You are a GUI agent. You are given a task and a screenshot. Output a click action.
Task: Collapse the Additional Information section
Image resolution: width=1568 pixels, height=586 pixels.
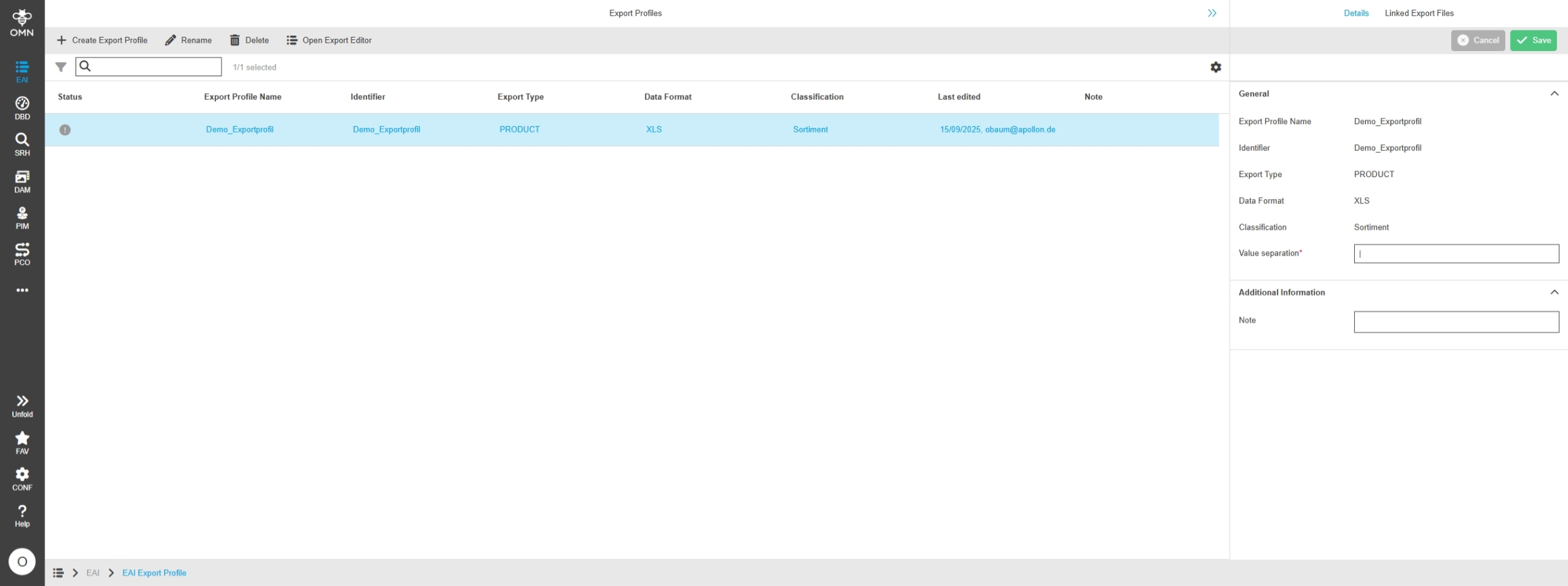[1554, 292]
